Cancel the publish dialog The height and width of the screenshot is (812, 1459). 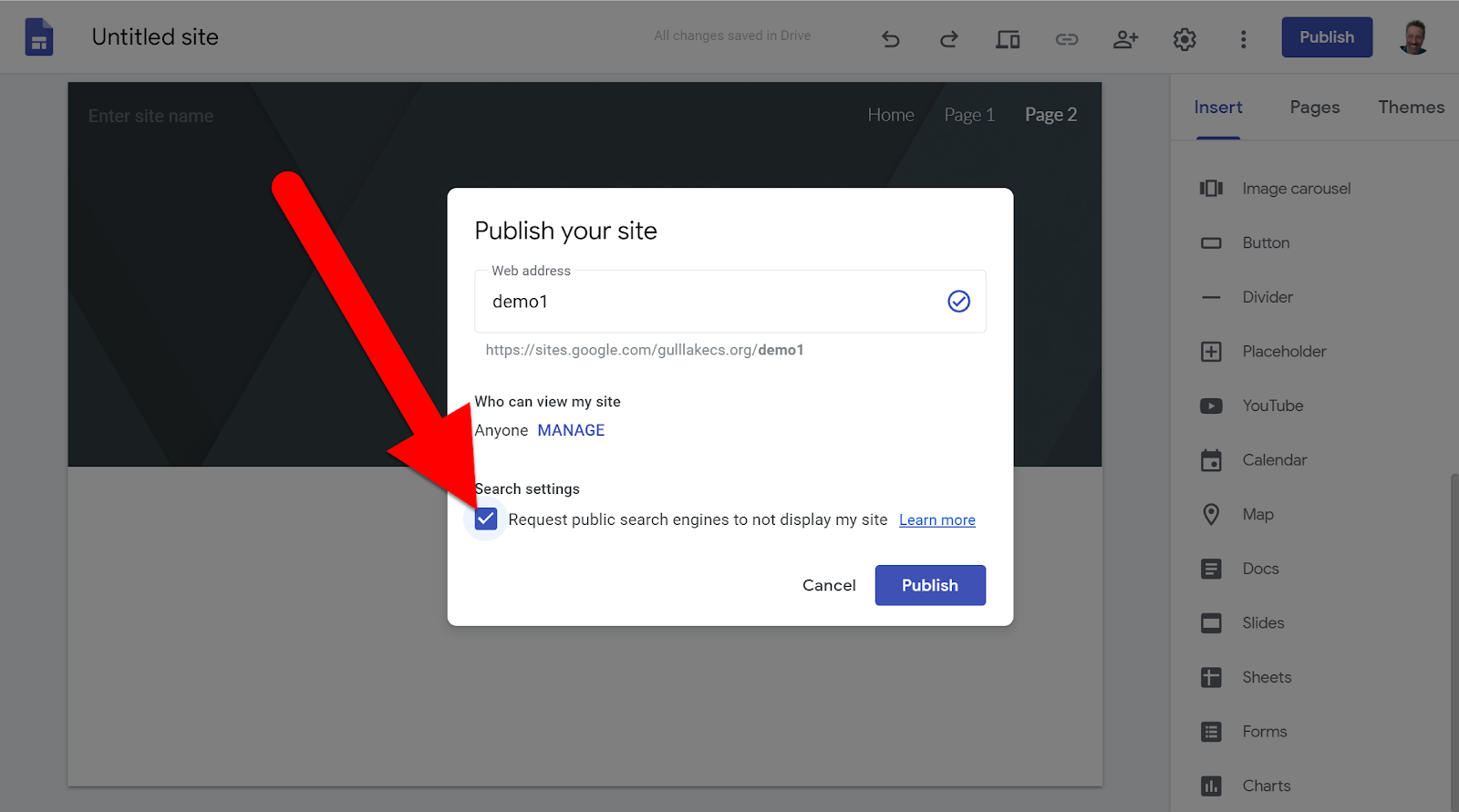[829, 585]
